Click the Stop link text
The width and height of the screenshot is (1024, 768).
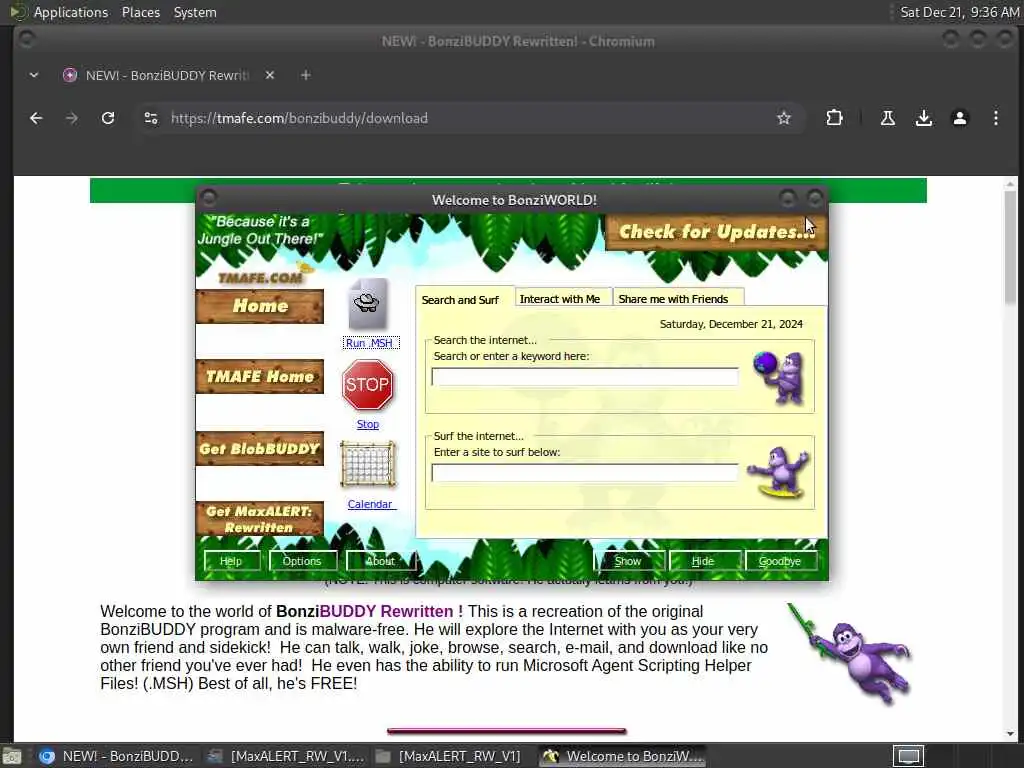[368, 424]
